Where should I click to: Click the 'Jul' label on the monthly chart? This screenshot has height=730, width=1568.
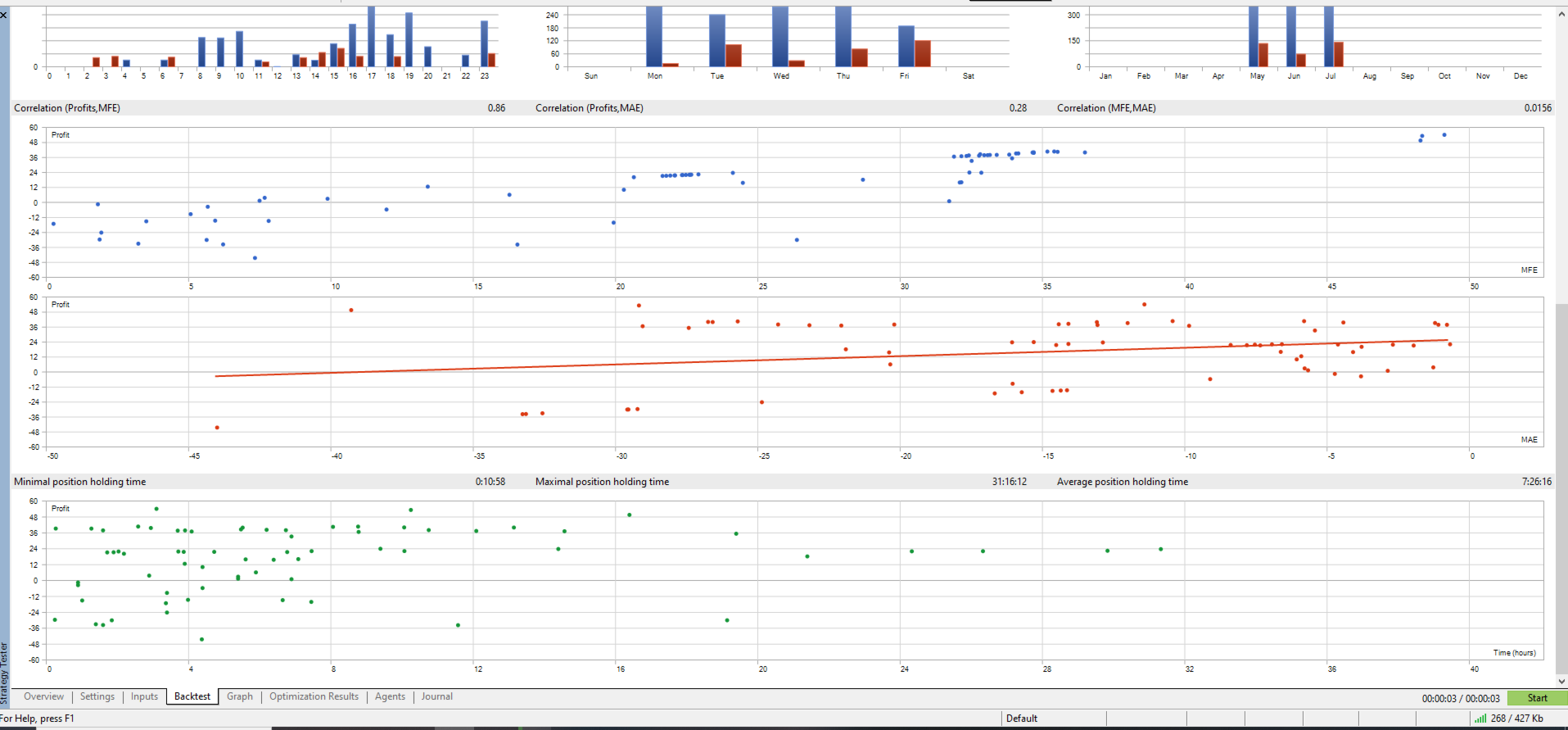1331,76
